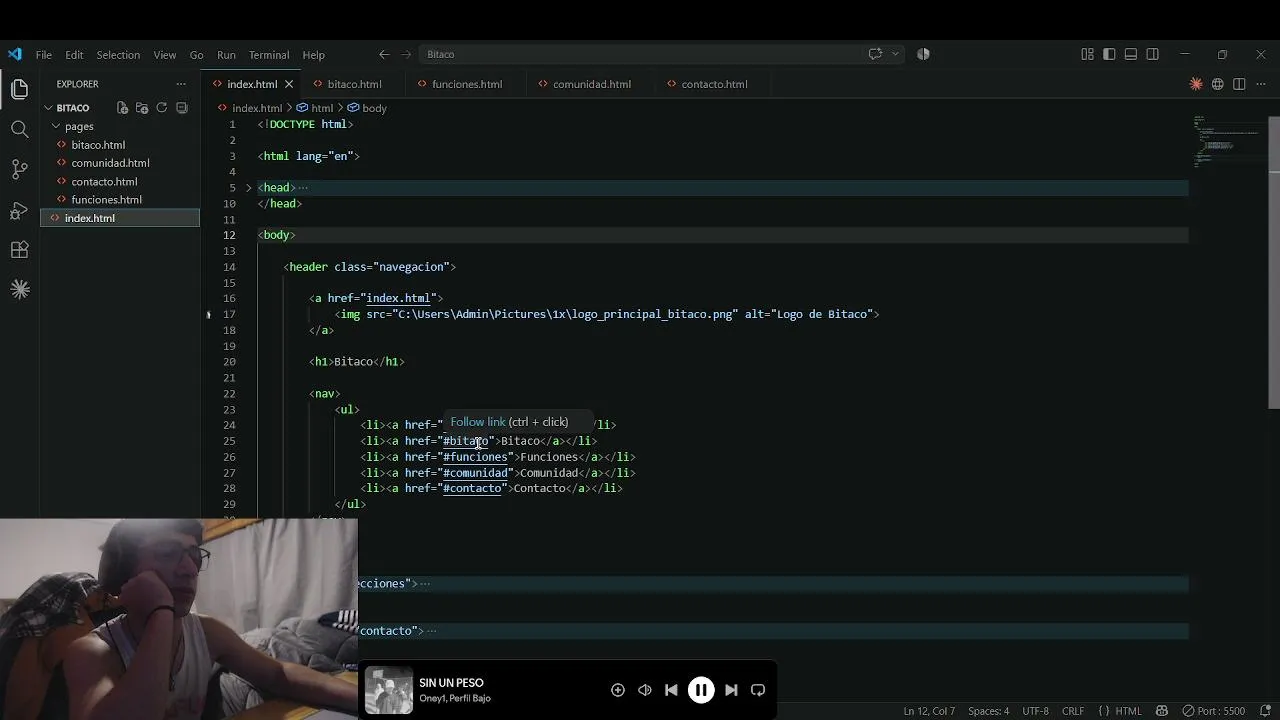Open the chat dropdown arrow in title bar
The image size is (1280, 720).
pos(895,54)
